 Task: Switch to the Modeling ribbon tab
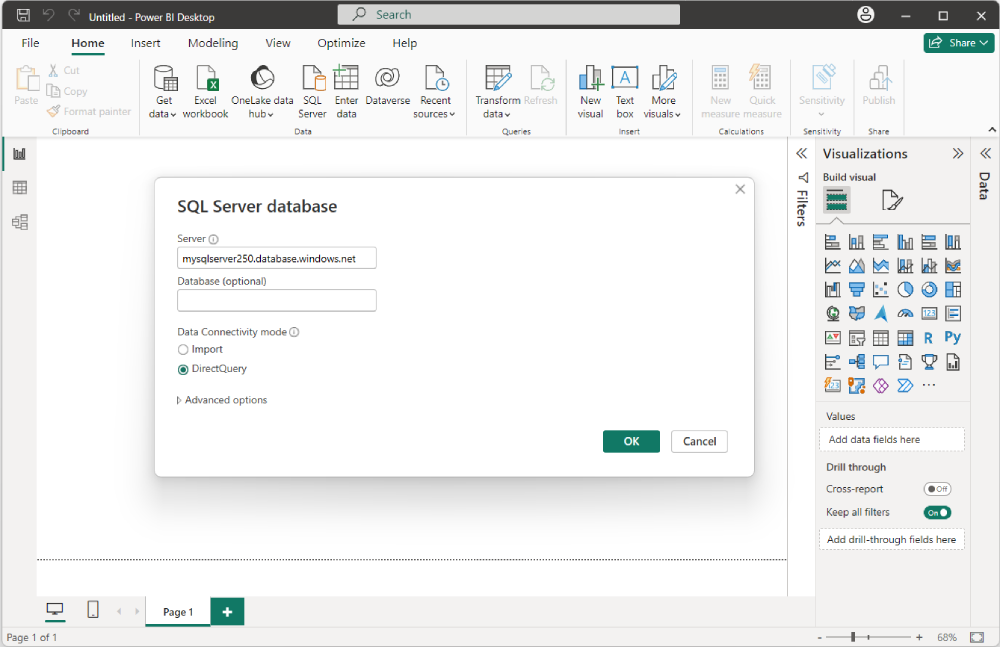pyautogui.click(x=213, y=43)
